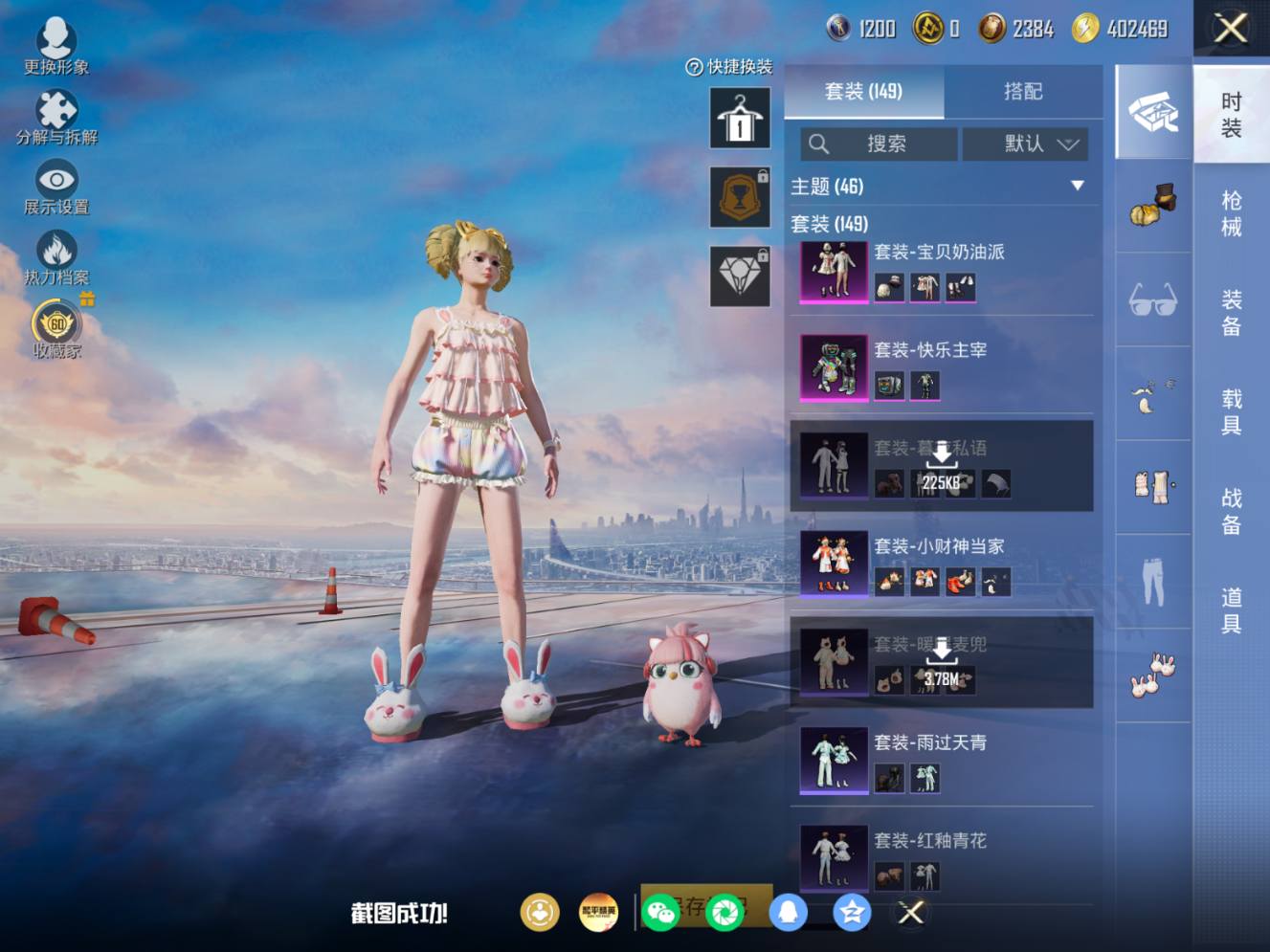
Task: Open the 载具 category tab
Action: coord(1232,411)
